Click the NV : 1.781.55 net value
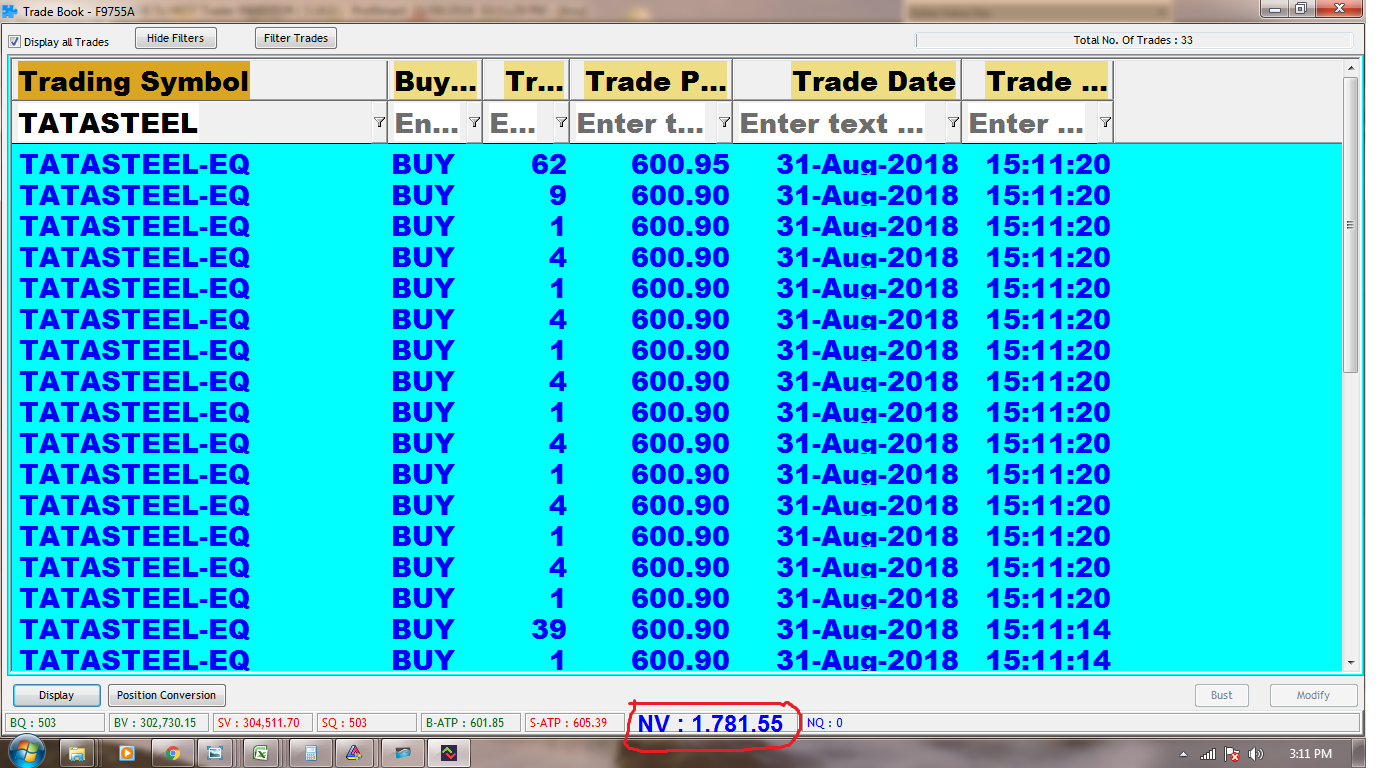The image size is (1380, 768). coord(711,724)
